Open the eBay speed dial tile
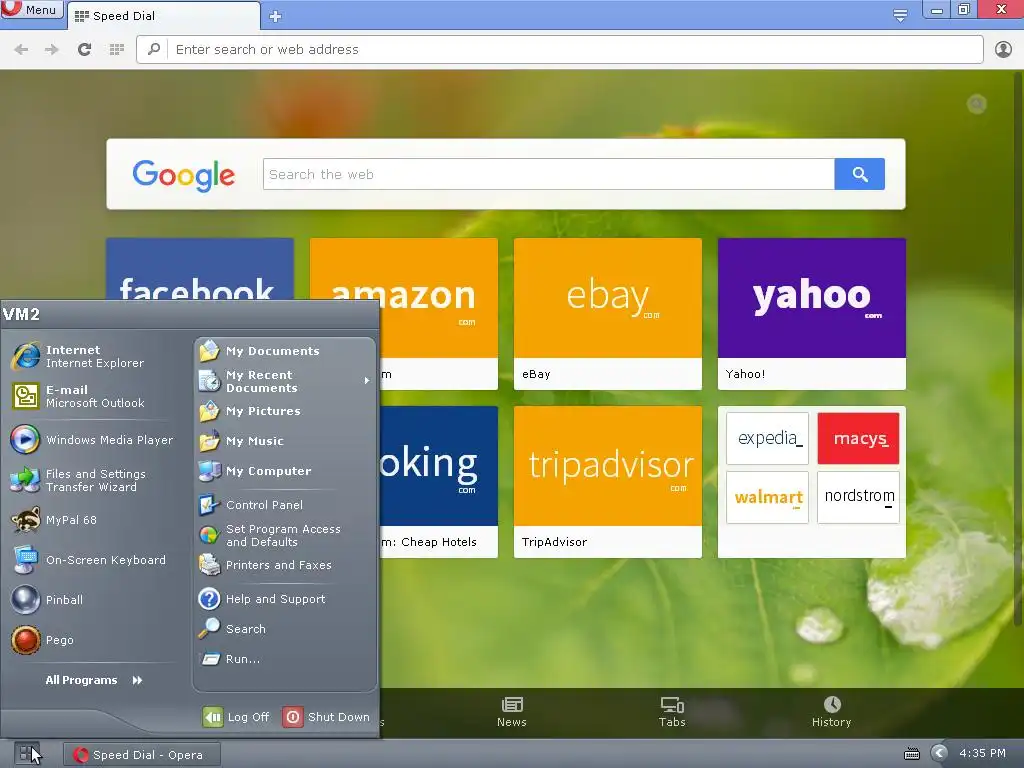Screen dimensions: 1024x768 pyautogui.click(x=608, y=313)
